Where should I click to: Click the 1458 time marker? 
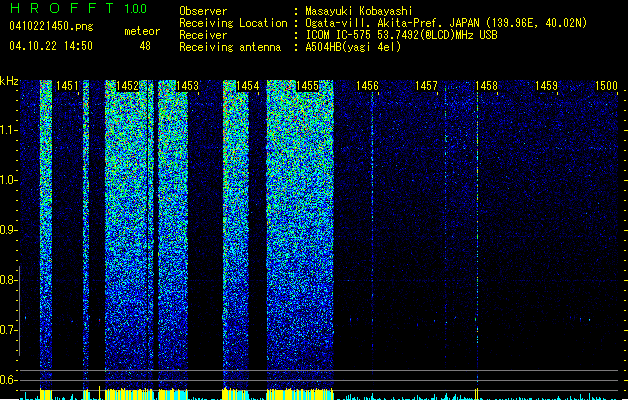(487, 86)
